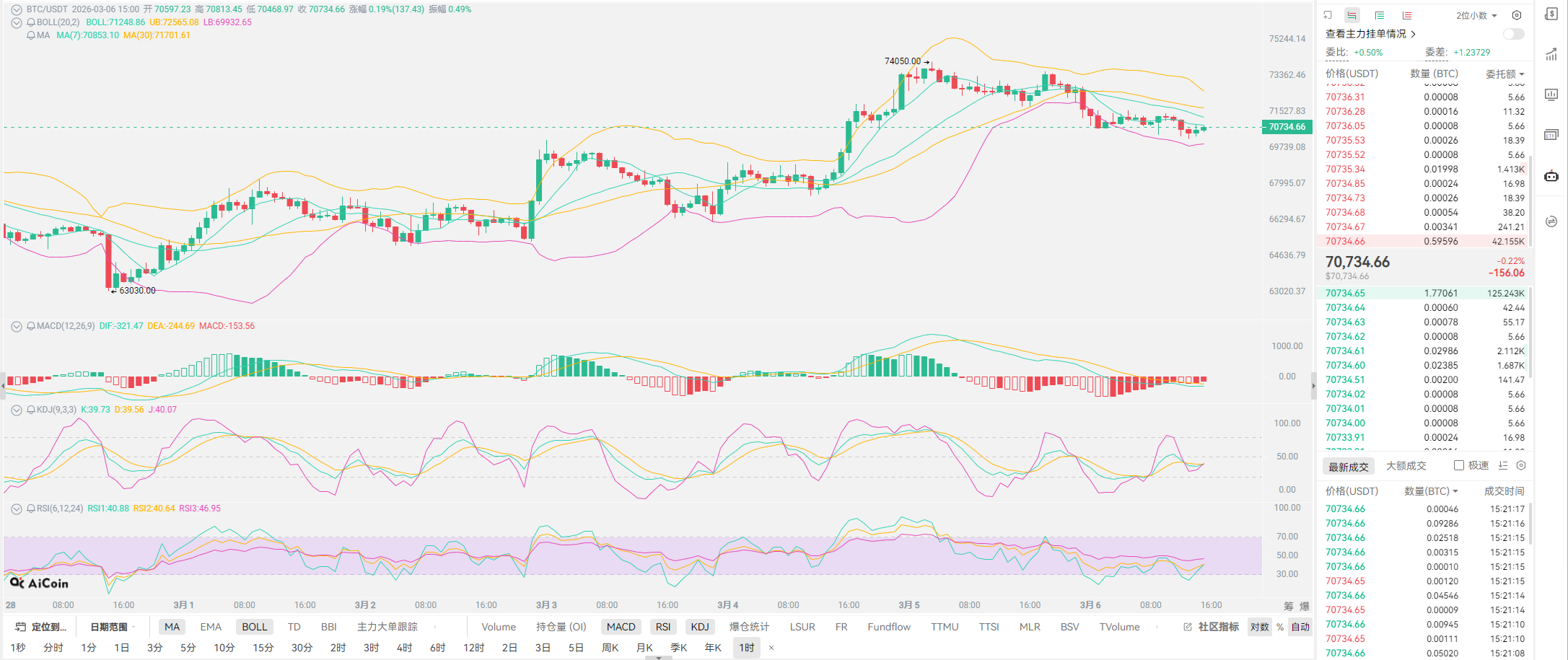1568x660 pixels.
Task: Show only buy orders in order book
Action: coord(1379,15)
